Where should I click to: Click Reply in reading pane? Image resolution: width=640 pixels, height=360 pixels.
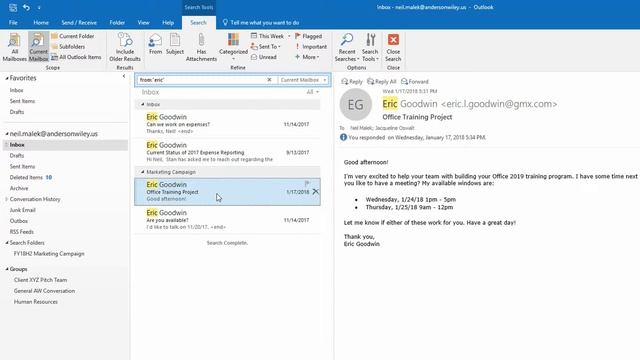click(x=352, y=82)
